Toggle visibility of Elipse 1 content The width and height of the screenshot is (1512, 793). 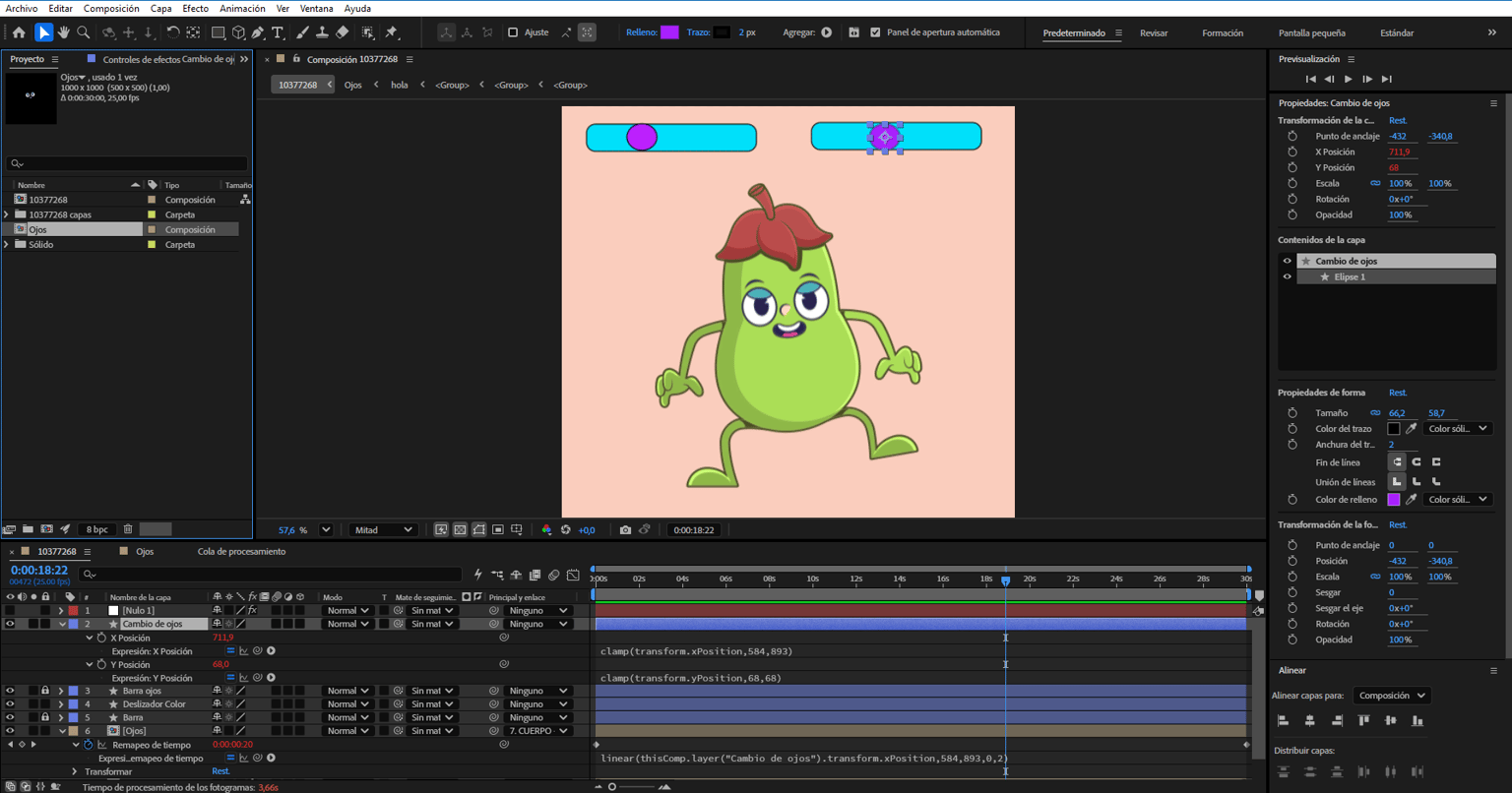(1287, 276)
